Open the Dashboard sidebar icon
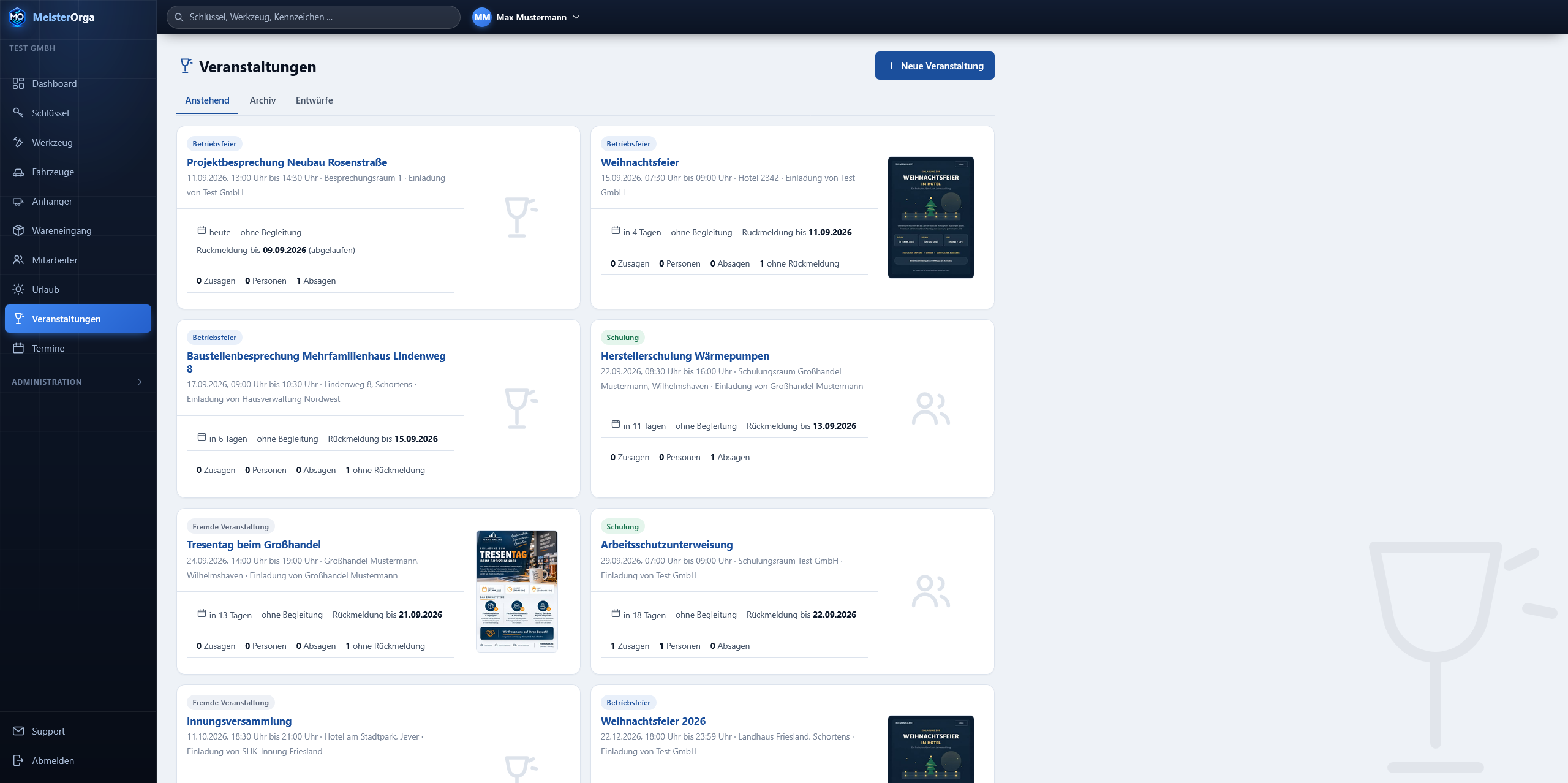 click(x=18, y=83)
